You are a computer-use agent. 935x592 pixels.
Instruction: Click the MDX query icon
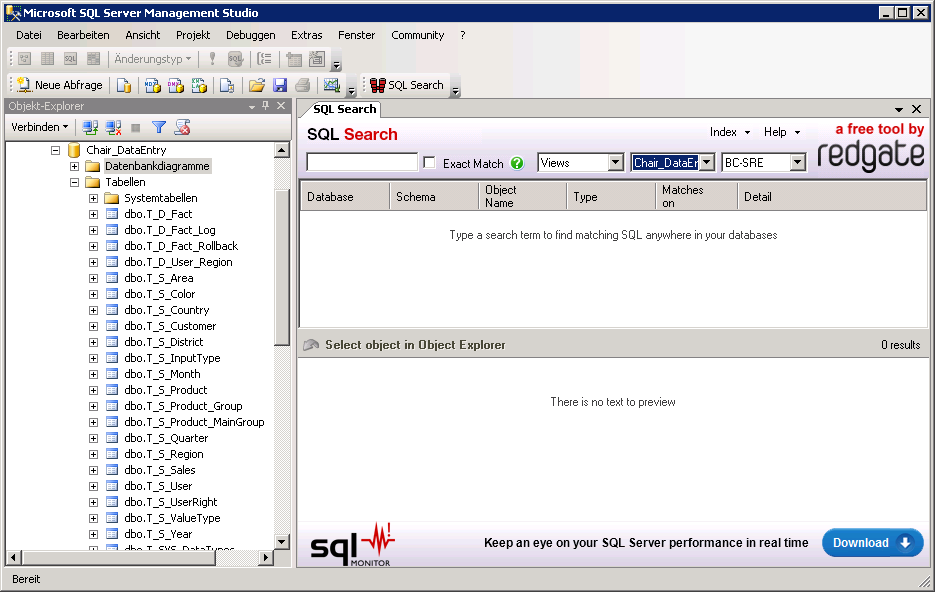[153, 85]
